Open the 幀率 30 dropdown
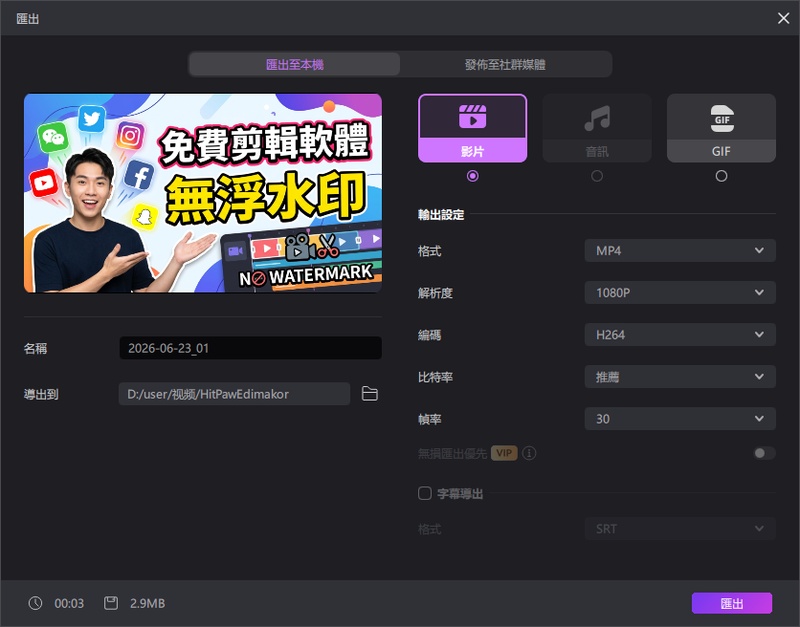Image resolution: width=800 pixels, height=627 pixels. (680, 419)
